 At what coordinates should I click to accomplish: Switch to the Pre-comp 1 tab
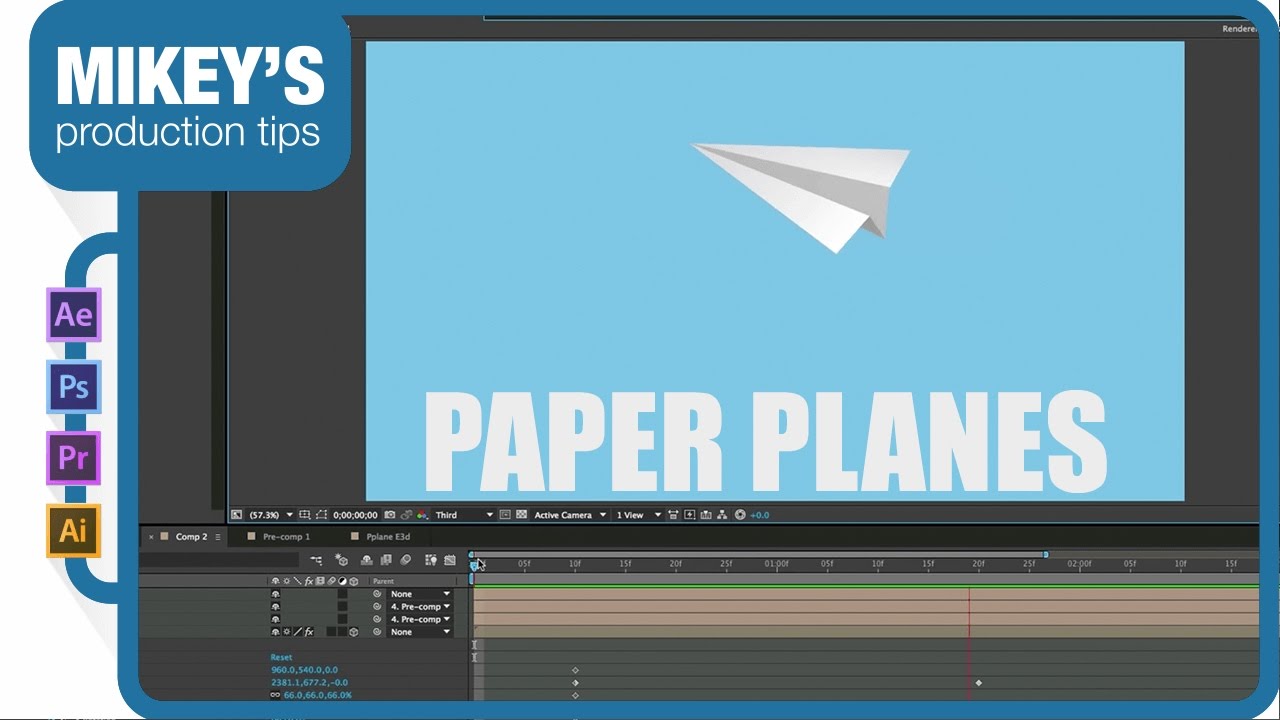[x=286, y=537]
